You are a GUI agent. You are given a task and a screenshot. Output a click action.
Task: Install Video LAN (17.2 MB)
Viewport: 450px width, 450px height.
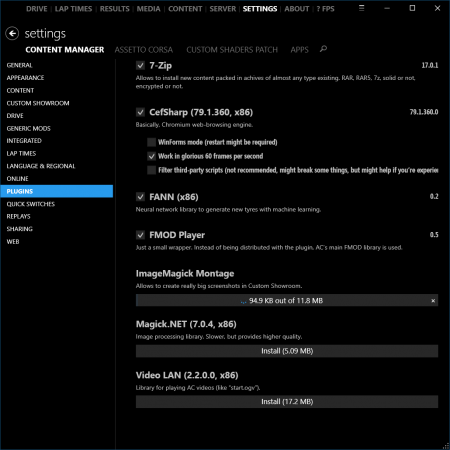(x=287, y=402)
